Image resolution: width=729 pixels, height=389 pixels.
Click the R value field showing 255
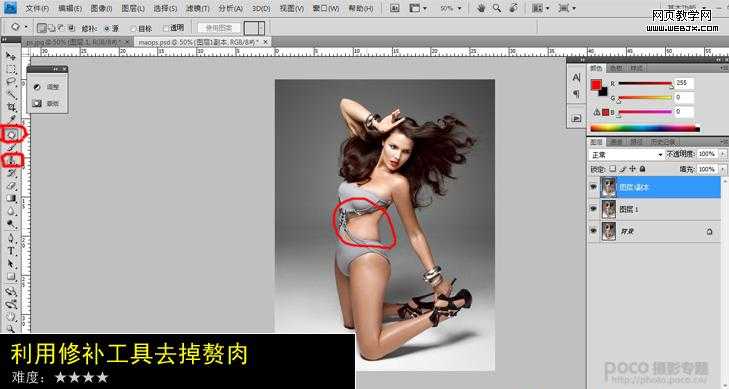pyautogui.click(x=684, y=83)
